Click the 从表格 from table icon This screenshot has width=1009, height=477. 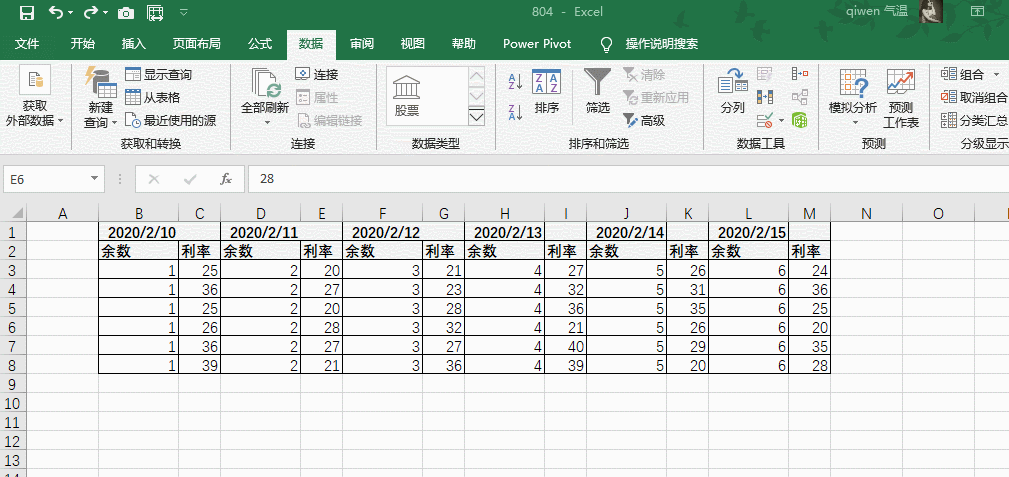[x=153, y=97]
